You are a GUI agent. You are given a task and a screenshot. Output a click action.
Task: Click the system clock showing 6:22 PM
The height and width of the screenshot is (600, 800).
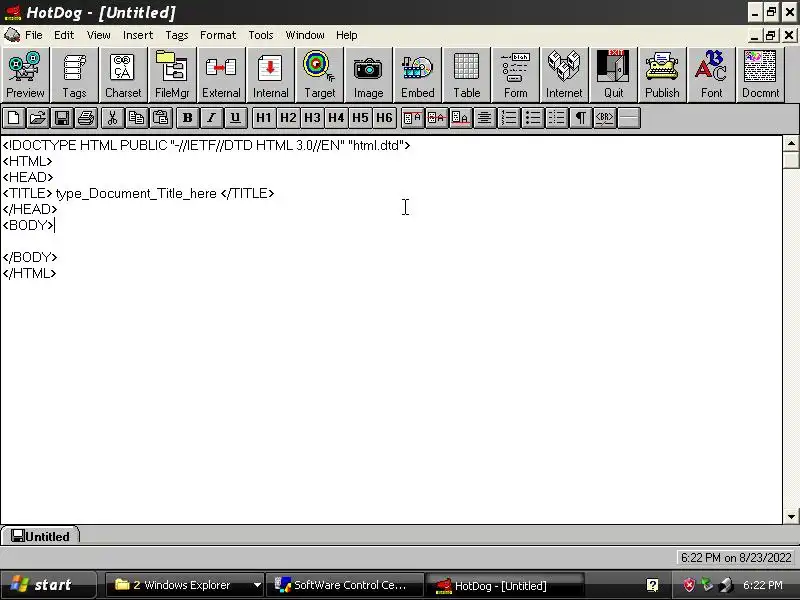click(762, 585)
